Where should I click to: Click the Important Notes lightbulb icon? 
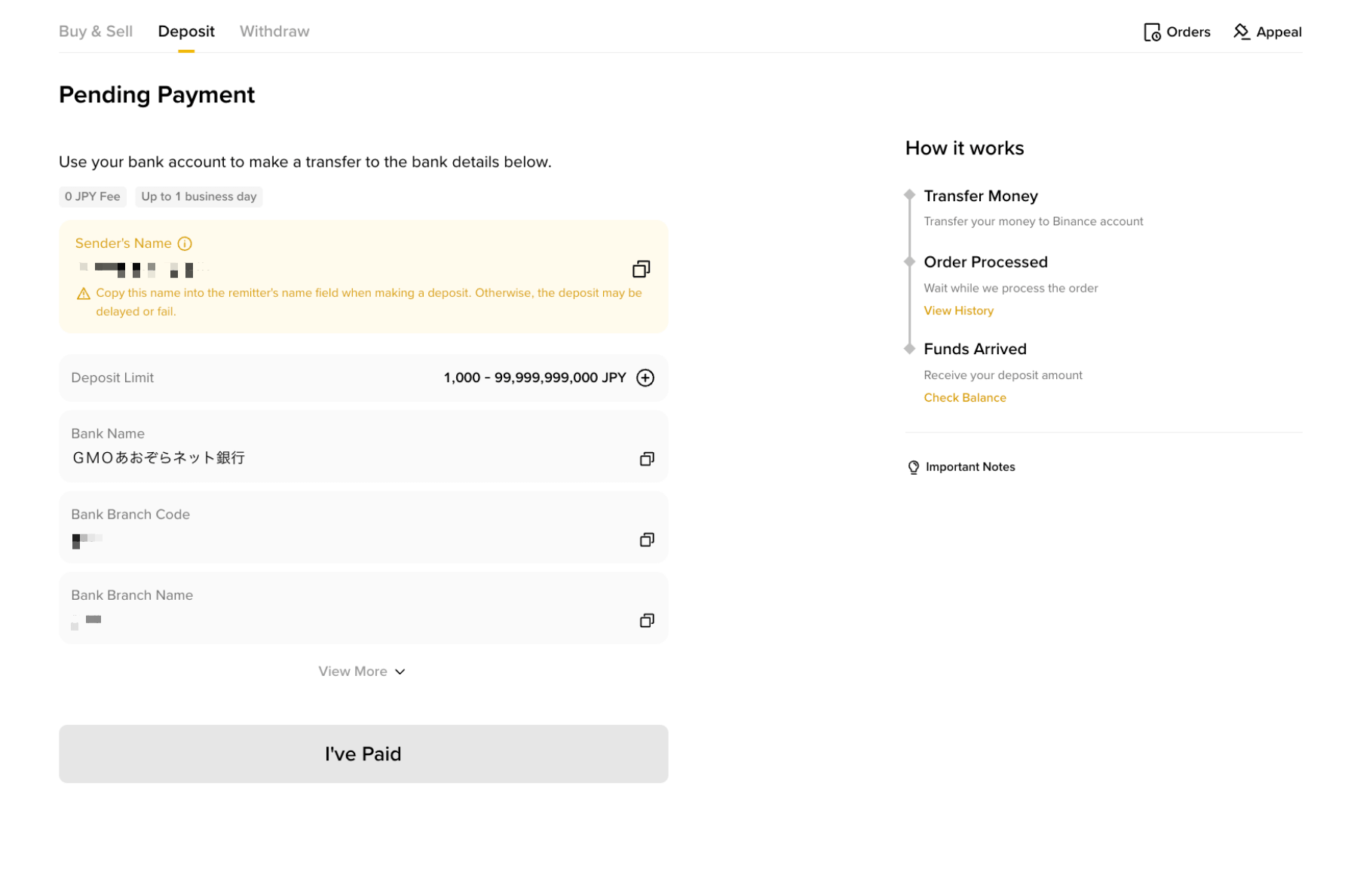click(913, 467)
